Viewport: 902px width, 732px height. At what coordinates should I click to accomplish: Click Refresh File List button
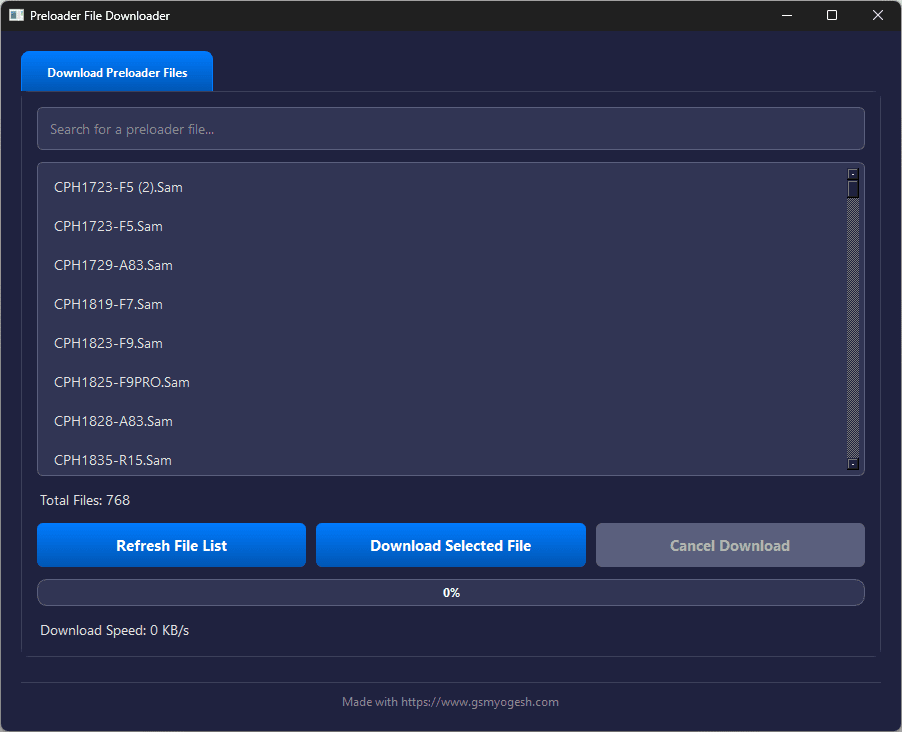171,545
